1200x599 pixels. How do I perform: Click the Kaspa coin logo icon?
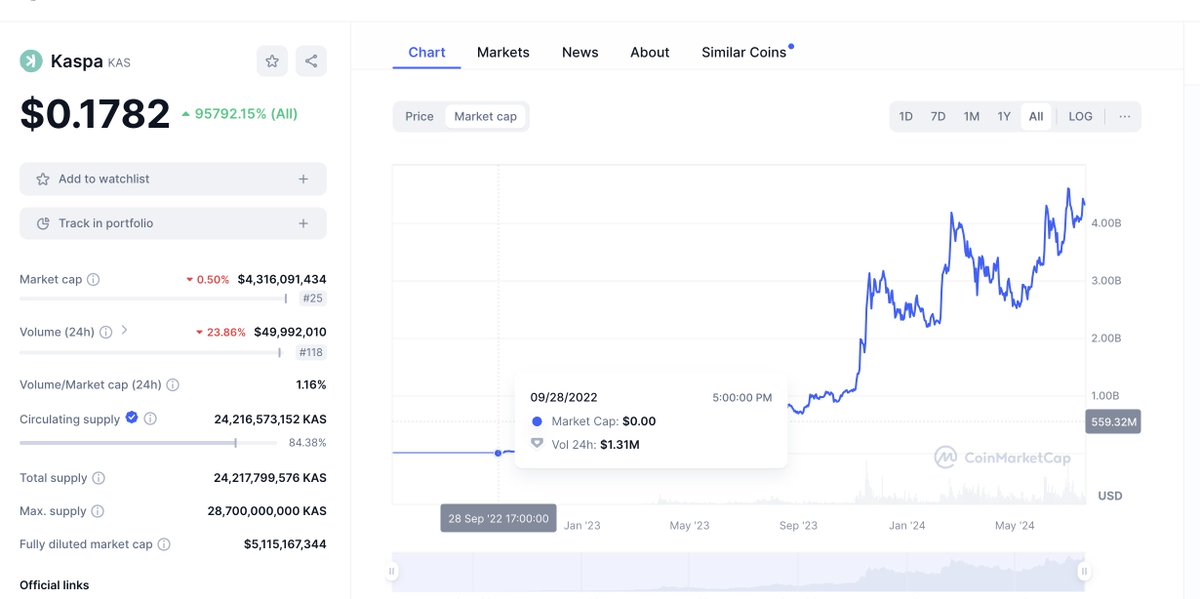click(x=31, y=61)
